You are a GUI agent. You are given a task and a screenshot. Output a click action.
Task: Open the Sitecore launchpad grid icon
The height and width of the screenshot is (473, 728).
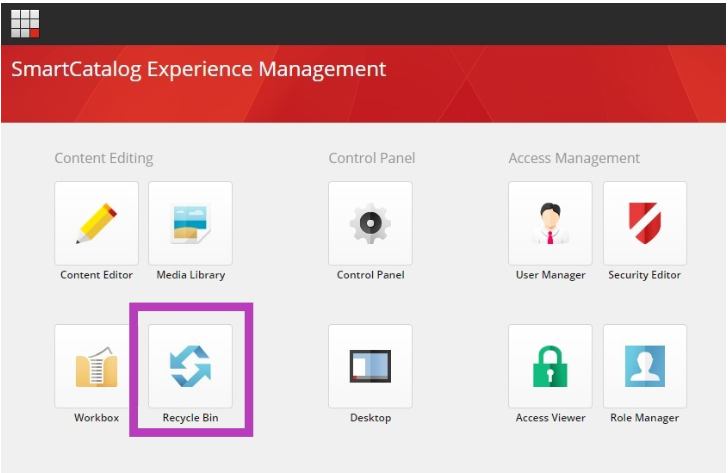[25, 23]
